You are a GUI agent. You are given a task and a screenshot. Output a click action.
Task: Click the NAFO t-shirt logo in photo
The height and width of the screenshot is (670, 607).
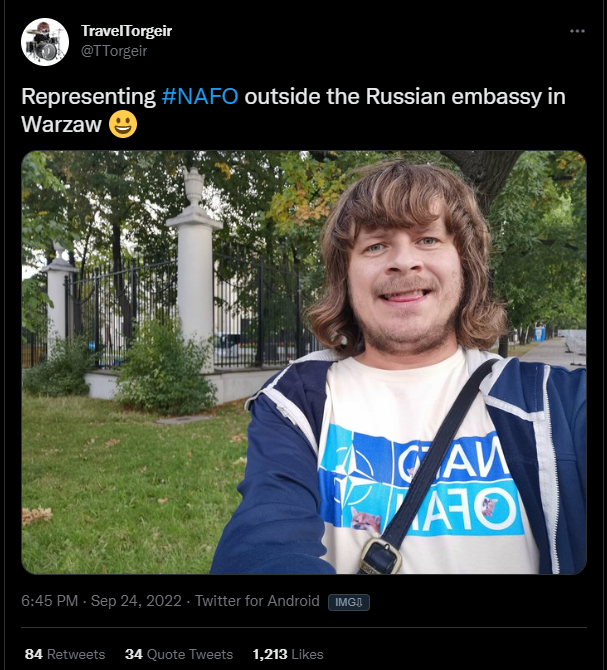tap(421, 482)
